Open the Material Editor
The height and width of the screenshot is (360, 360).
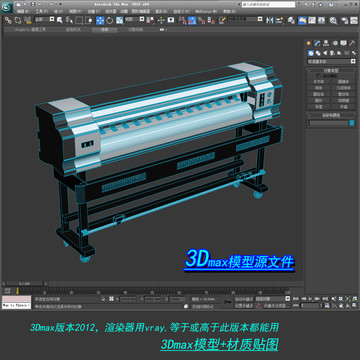(x=333, y=20)
